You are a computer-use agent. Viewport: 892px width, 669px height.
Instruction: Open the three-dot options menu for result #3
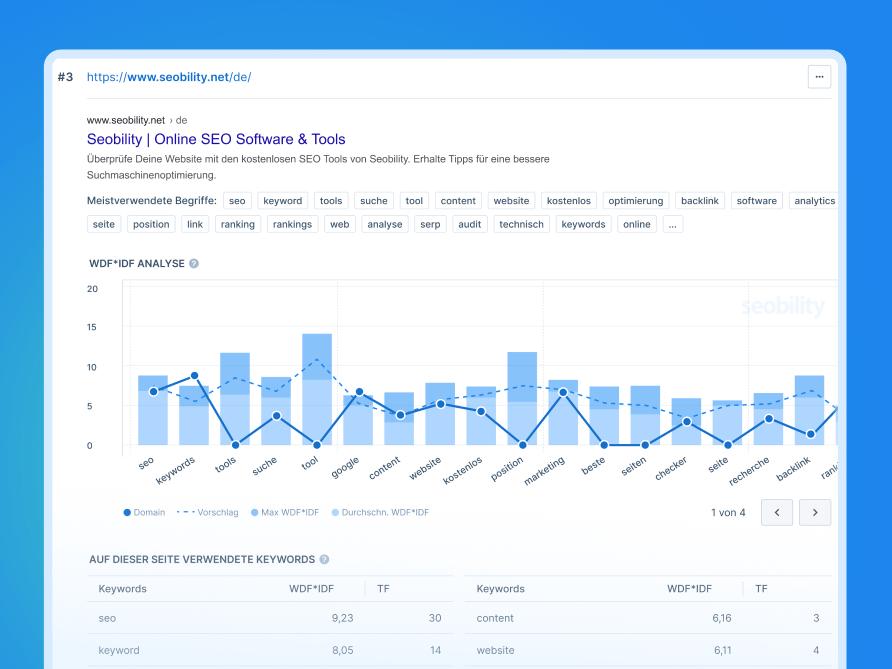point(819,77)
